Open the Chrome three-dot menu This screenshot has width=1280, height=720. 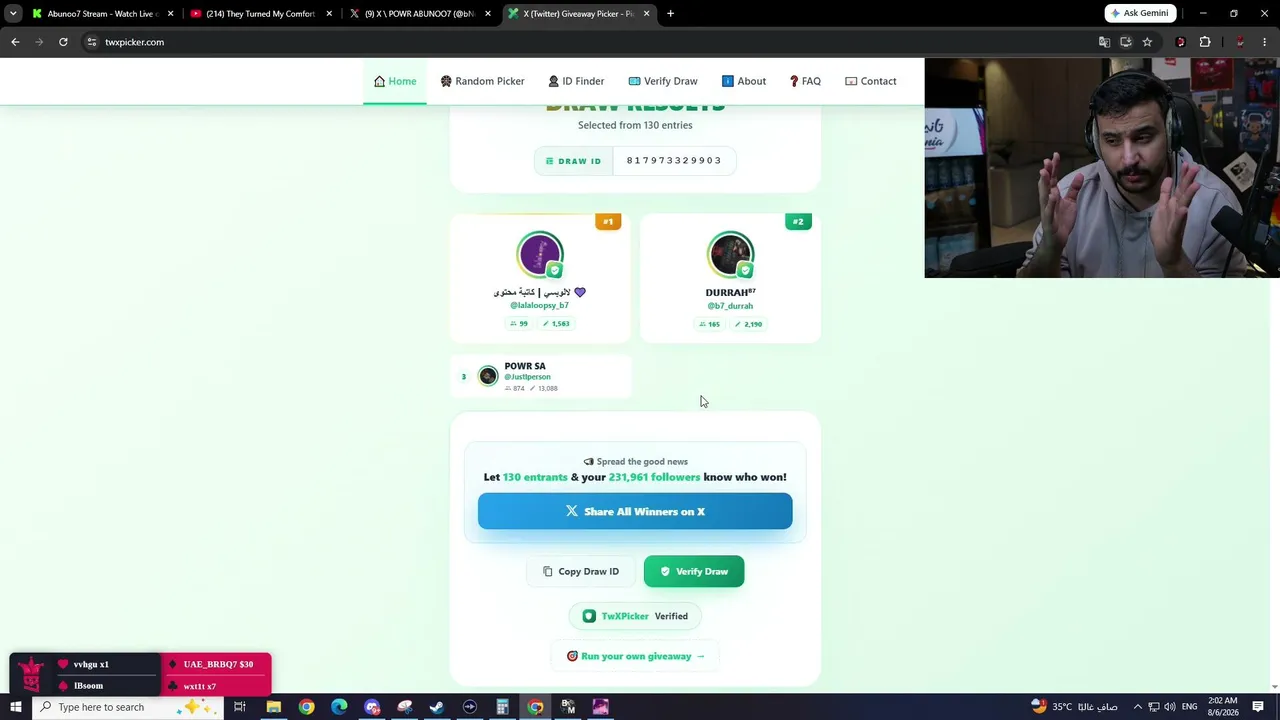pos(1265,42)
